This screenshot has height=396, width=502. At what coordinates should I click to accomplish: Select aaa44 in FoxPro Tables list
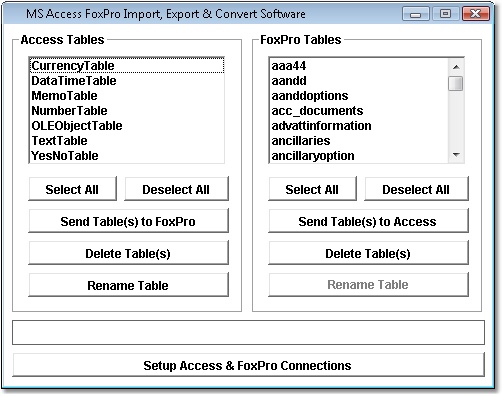[359, 66]
